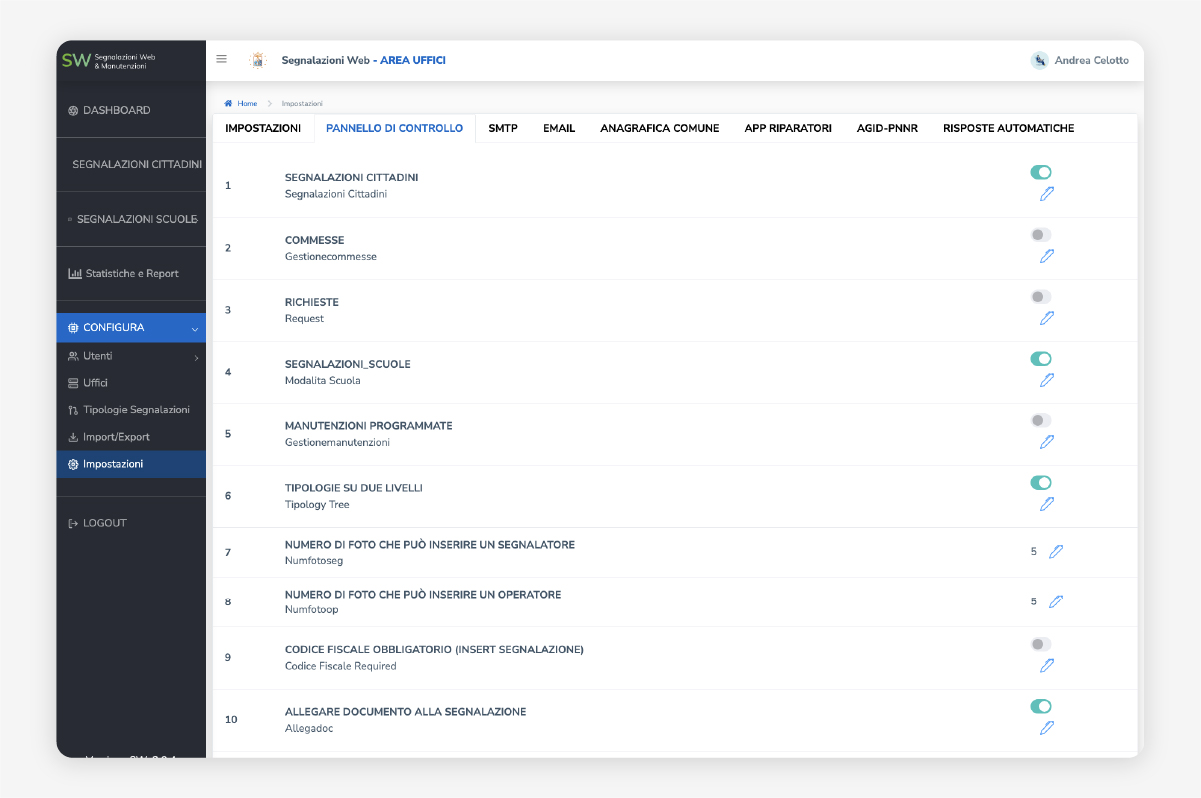The image size is (1201, 798).
Task: Open Tipologie Segnalazioni from the sidebar
Action: tap(136, 410)
